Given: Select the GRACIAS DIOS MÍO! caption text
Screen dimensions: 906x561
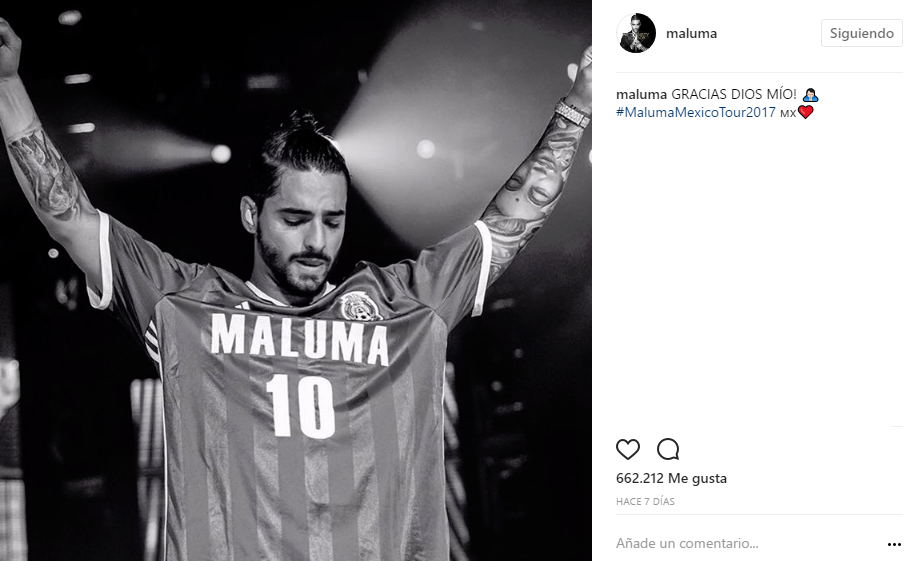Looking at the screenshot, I should coord(734,94).
